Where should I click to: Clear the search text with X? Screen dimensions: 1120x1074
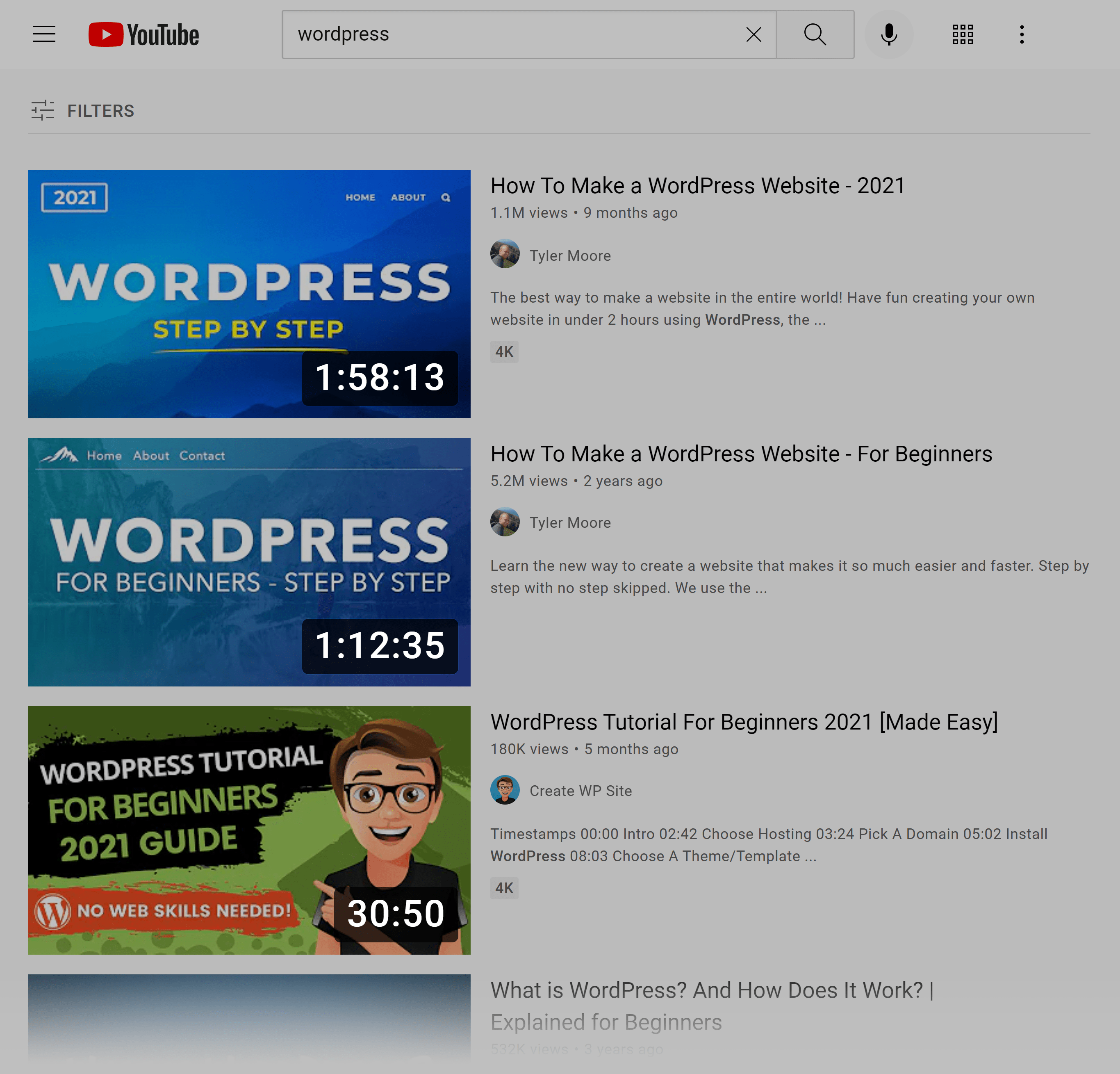pos(754,34)
